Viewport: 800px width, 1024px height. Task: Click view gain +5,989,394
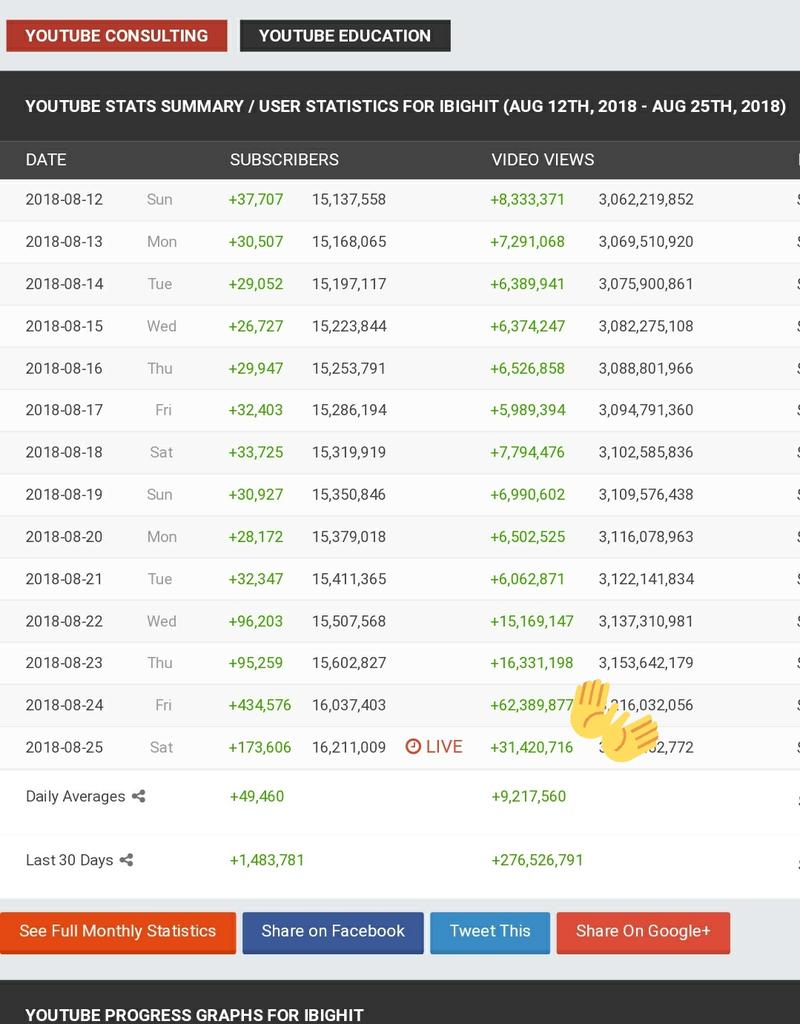tap(528, 410)
